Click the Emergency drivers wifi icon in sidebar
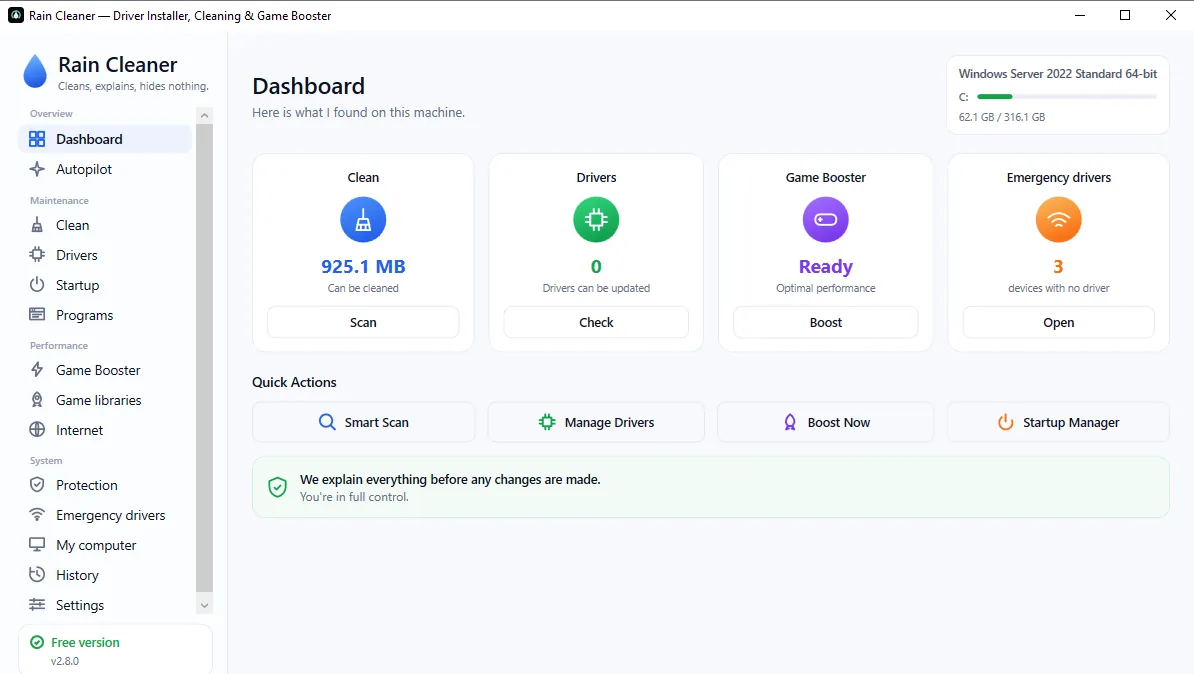 [37, 515]
